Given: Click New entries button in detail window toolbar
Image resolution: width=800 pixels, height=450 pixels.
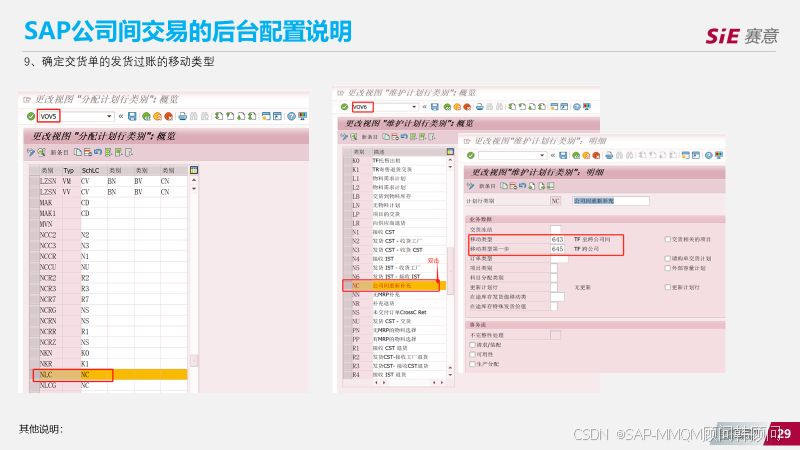Looking at the screenshot, I should pos(487,186).
